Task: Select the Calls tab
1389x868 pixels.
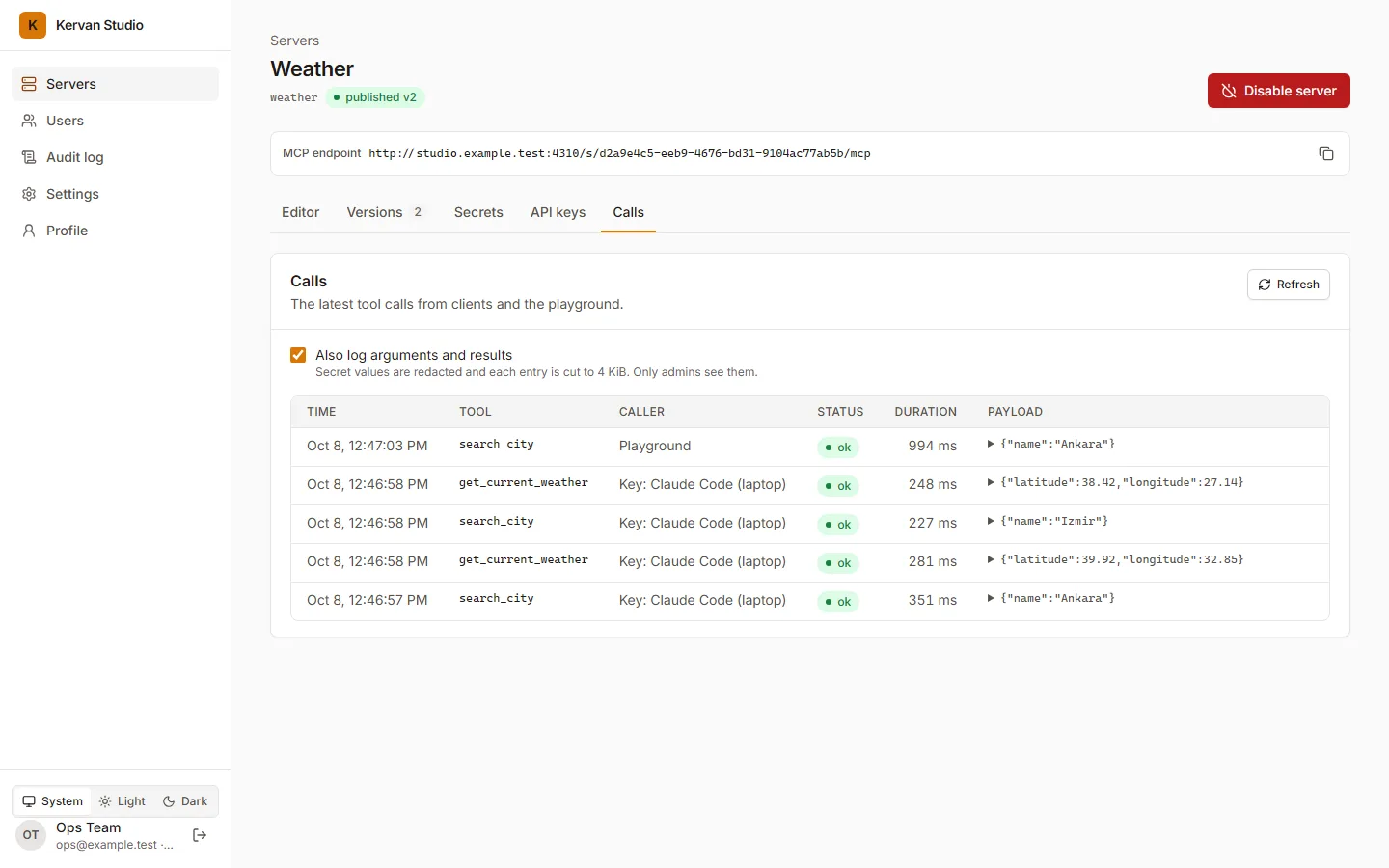Action: (x=628, y=212)
